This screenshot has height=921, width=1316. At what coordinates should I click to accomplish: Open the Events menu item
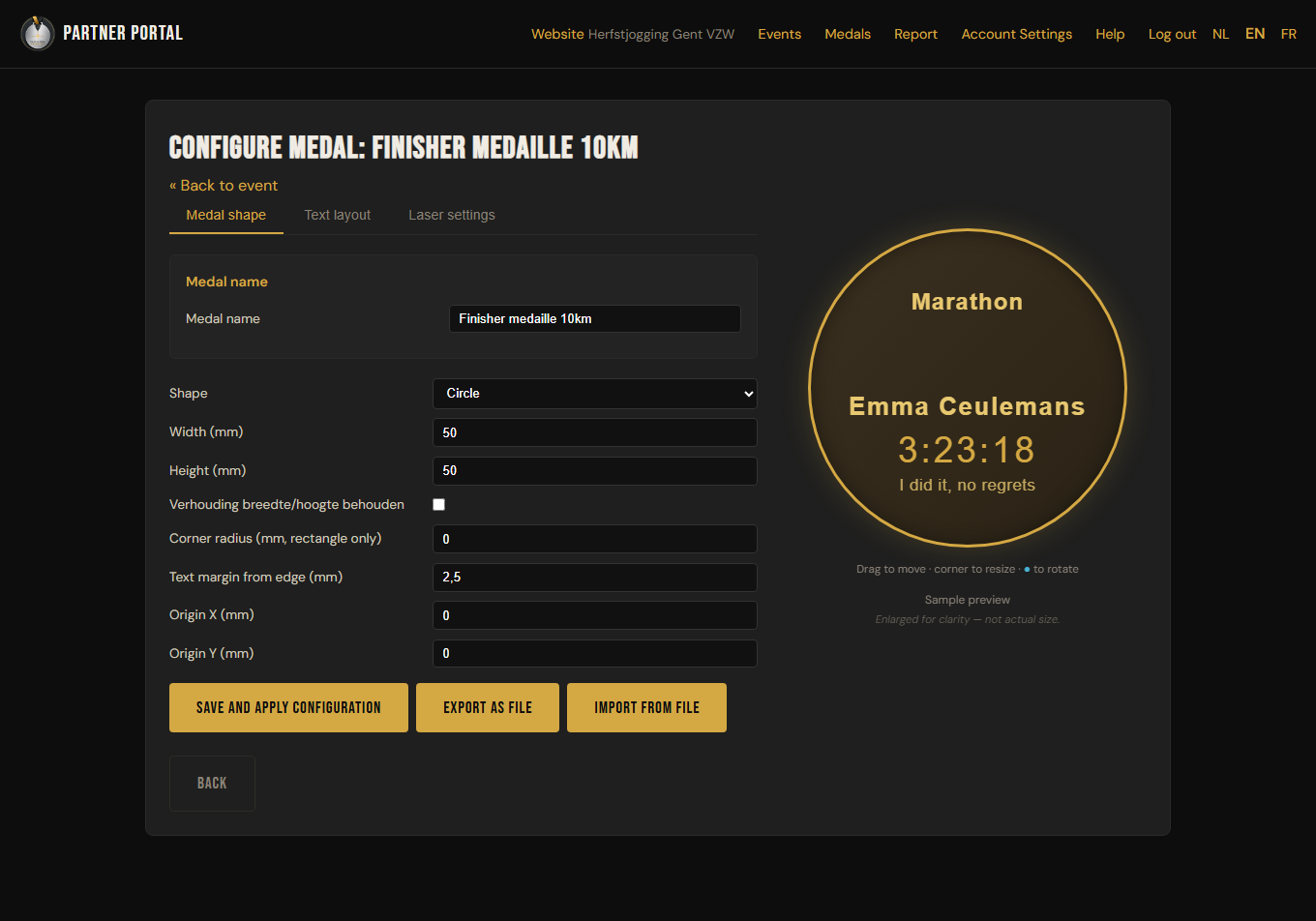[x=779, y=34]
